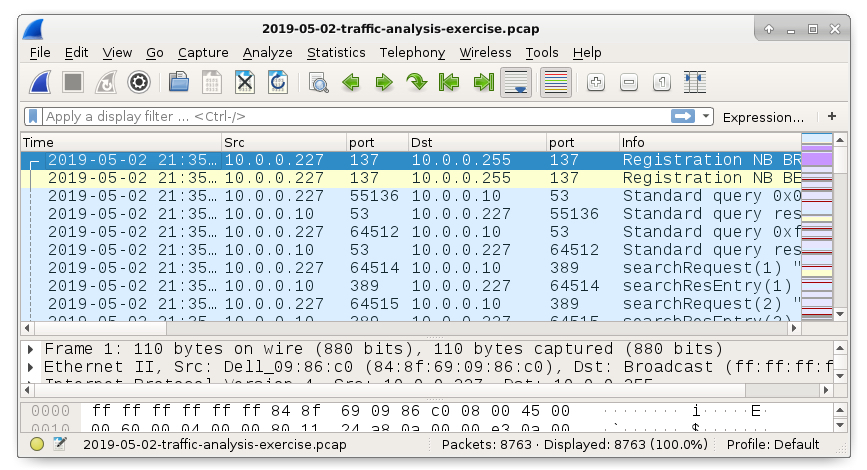This screenshot has height=470, width=867.
Task: Click expert info yellow circle indicator
Action: click(37, 444)
